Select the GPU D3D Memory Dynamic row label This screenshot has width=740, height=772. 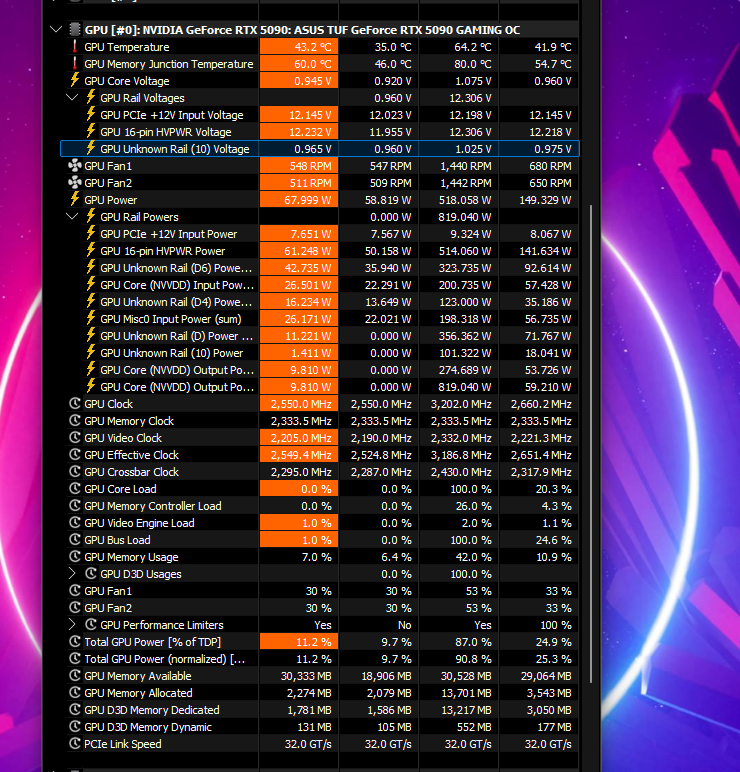click(x=148, y=727)
